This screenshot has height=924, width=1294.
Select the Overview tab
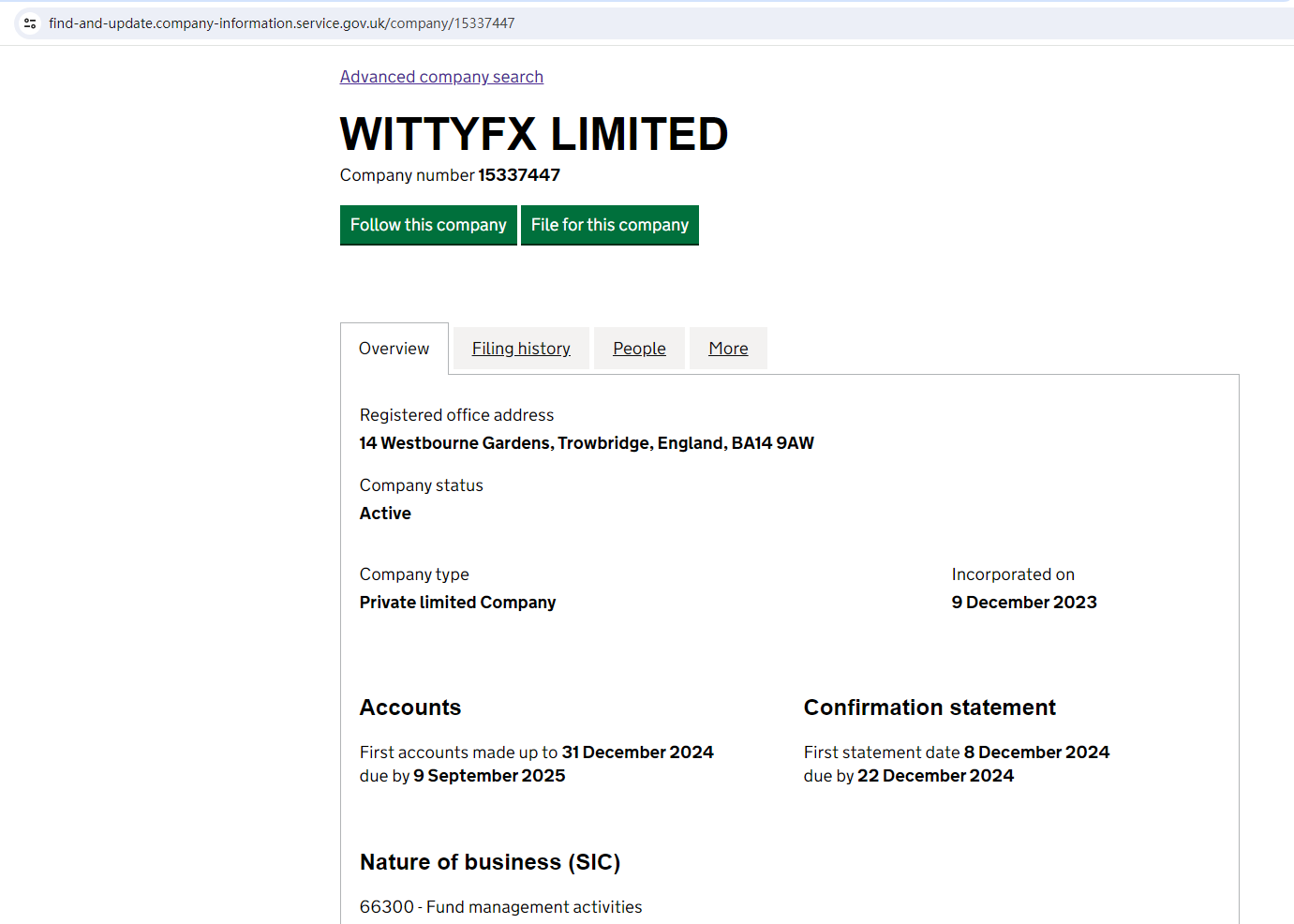point(394,349)
